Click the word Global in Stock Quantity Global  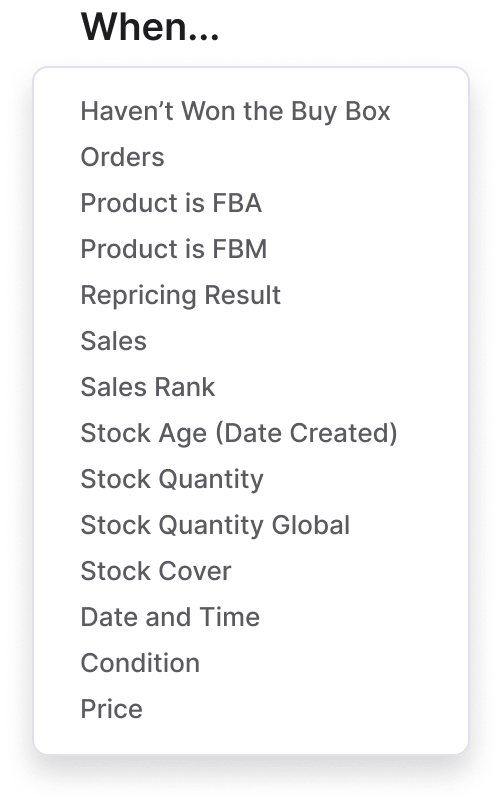[x=311, y=525]
